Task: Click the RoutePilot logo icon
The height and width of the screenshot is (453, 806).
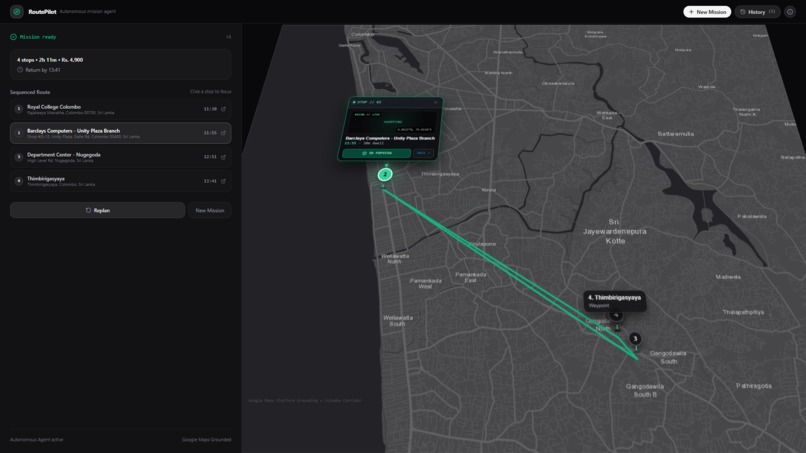Action: (x=16, y=11)
